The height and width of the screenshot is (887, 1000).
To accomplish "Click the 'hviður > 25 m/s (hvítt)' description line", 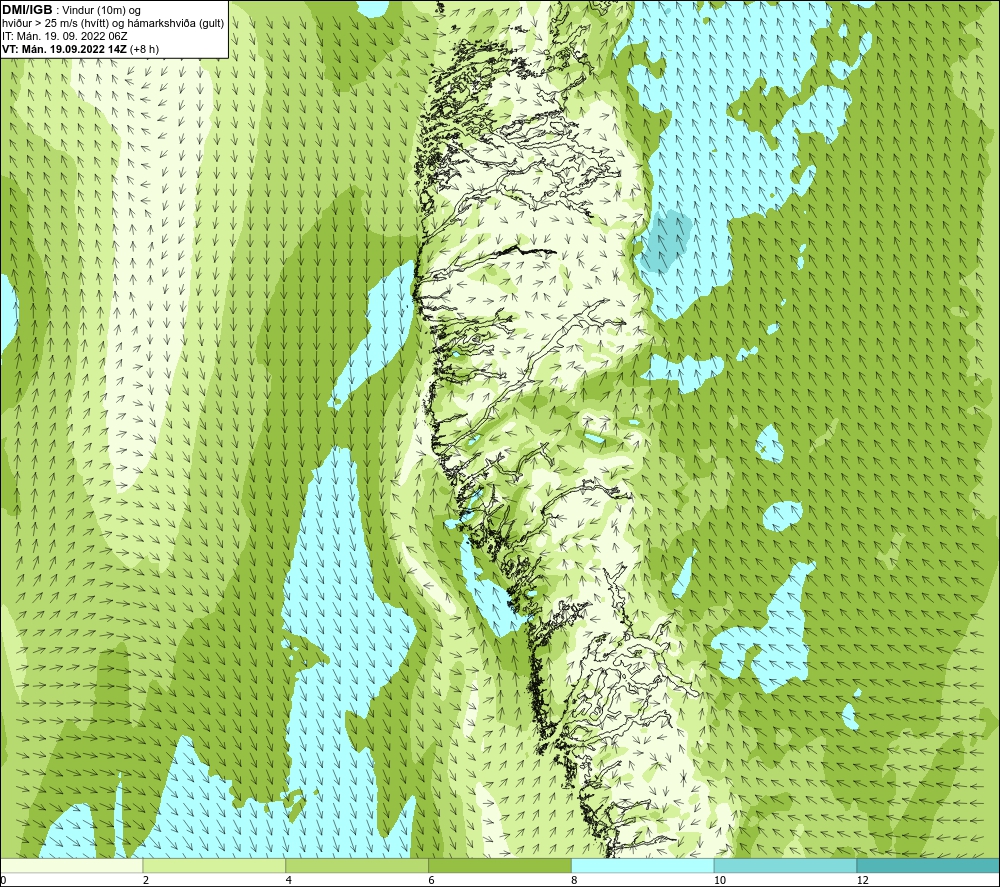I will (x=113, y=24).
